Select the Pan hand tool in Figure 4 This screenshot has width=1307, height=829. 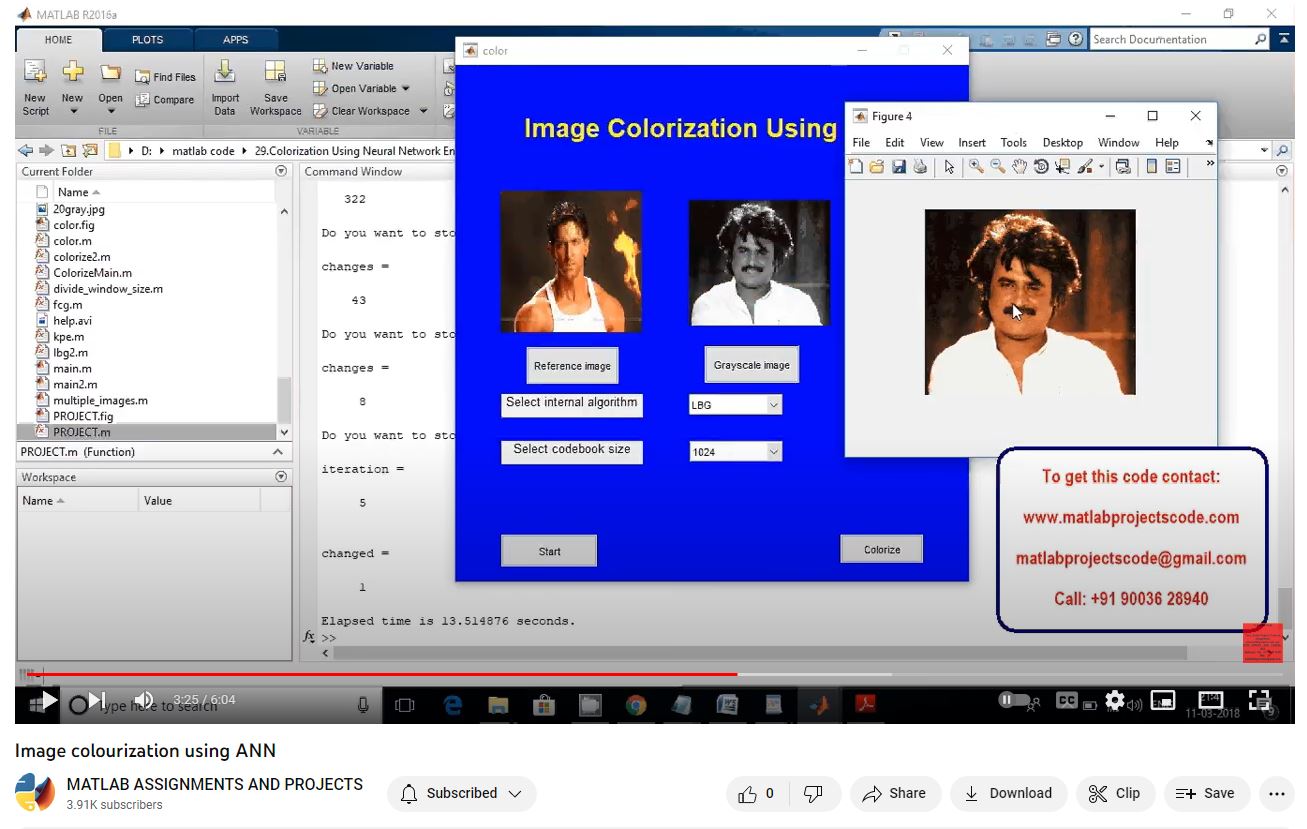1019,167
